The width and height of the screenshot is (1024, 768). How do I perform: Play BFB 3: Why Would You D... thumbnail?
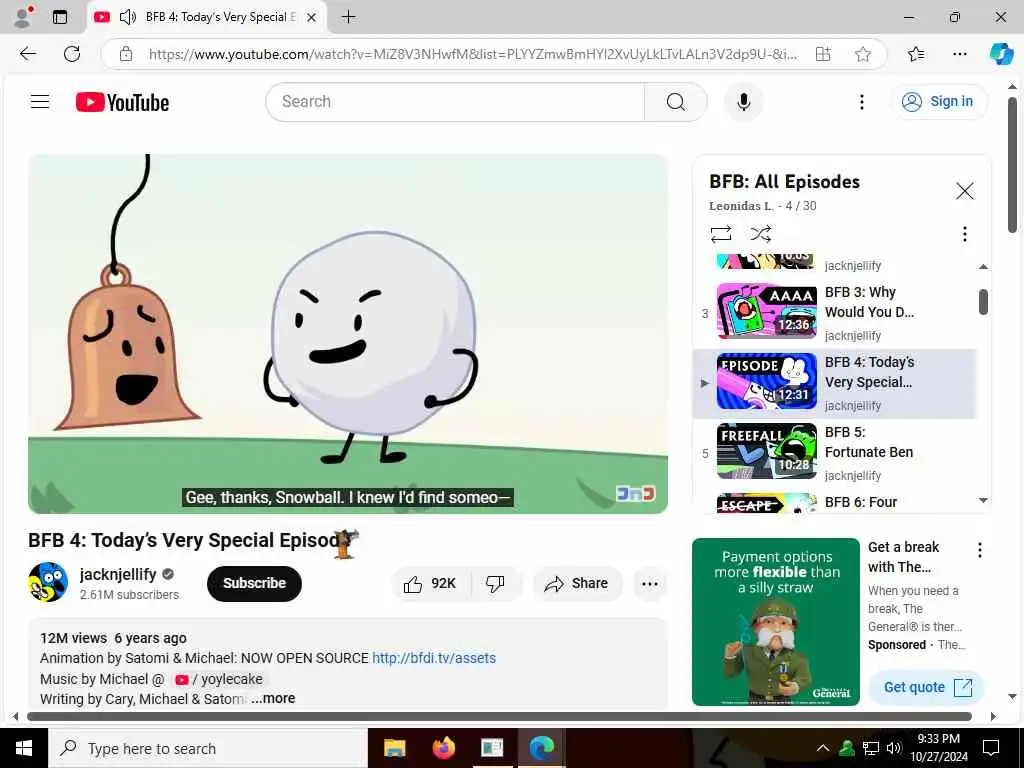(767, 311)
